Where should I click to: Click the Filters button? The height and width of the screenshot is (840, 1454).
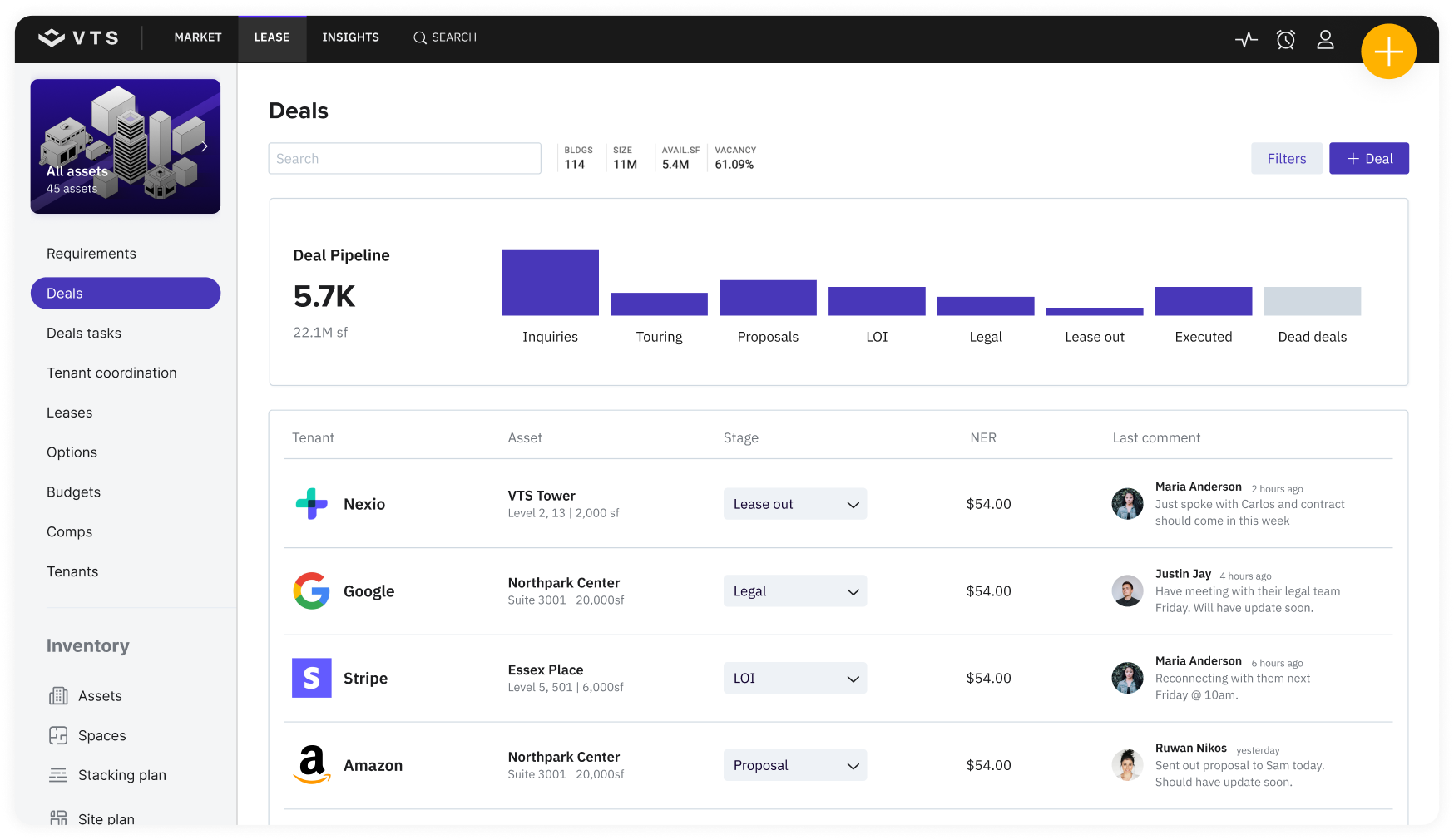coord(1286,159)
